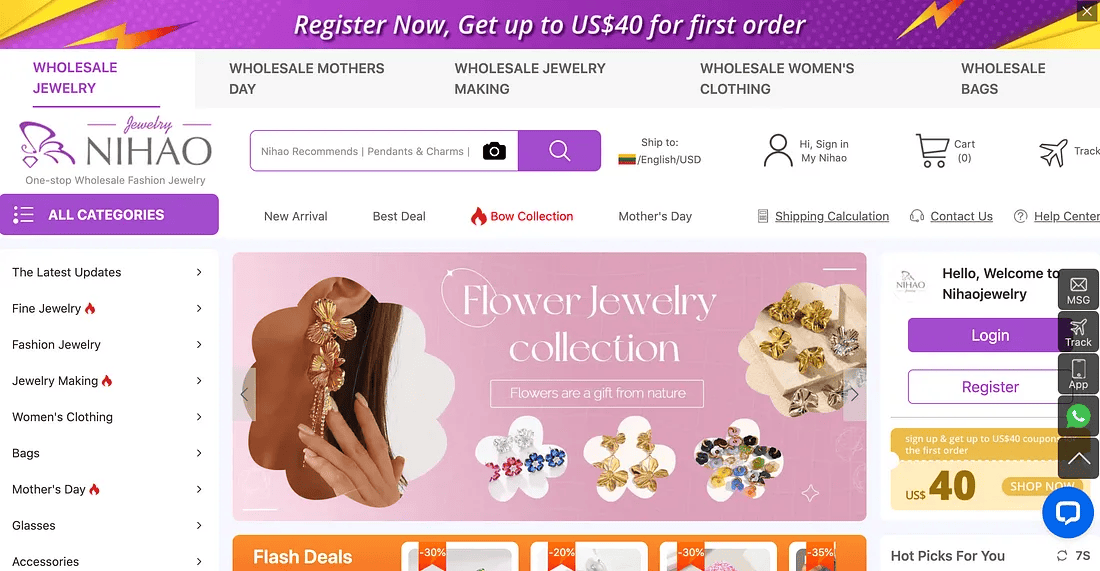1100x571 pixels.
Task: Open the ALL CATEGORIES menu
Action: (x=109, y=215)
